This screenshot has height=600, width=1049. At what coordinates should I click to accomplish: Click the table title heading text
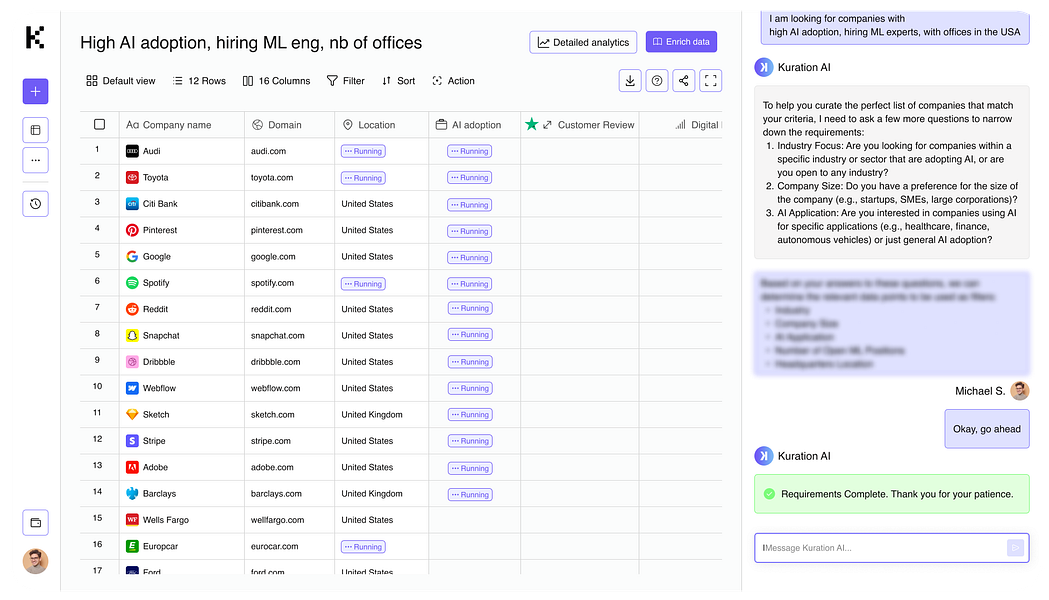pyautogui.click(x=251, y=43)
